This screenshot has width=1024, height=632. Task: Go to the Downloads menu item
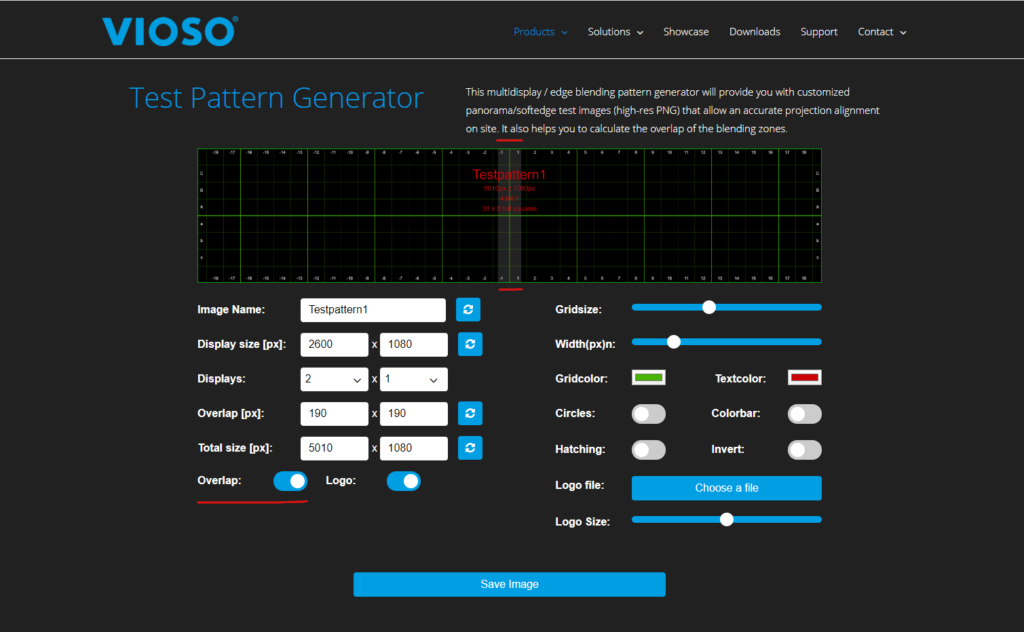[x=754, y=32]
